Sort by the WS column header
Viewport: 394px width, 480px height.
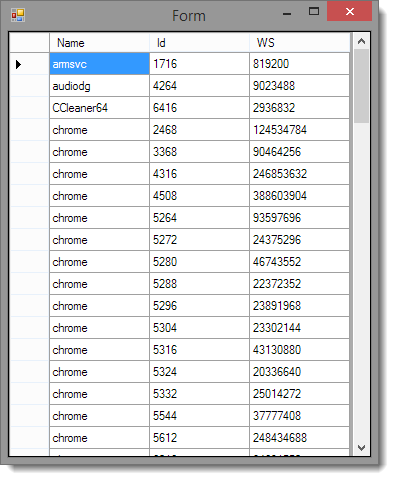299,43
